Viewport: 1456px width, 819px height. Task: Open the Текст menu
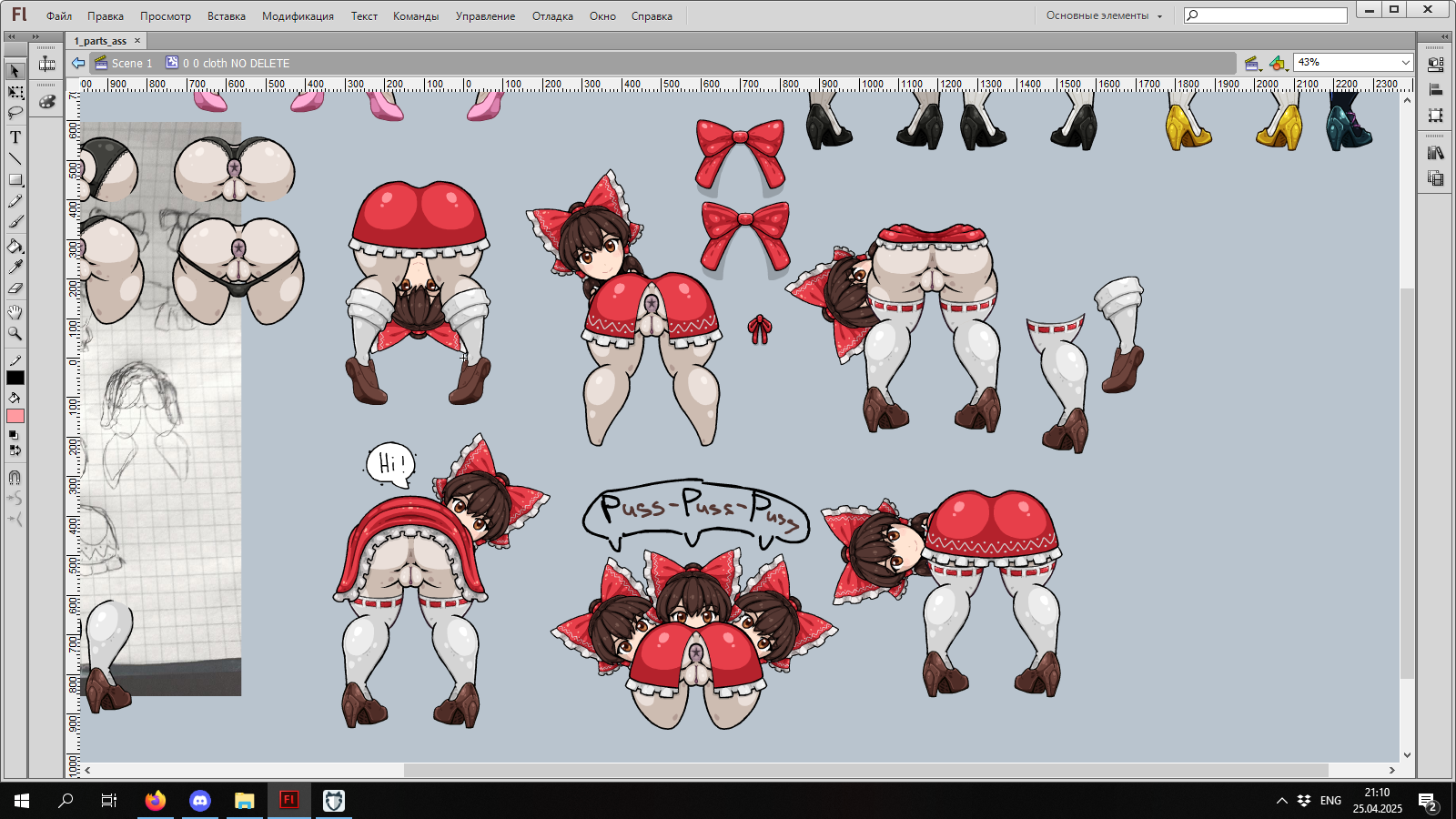click(364, 16)
